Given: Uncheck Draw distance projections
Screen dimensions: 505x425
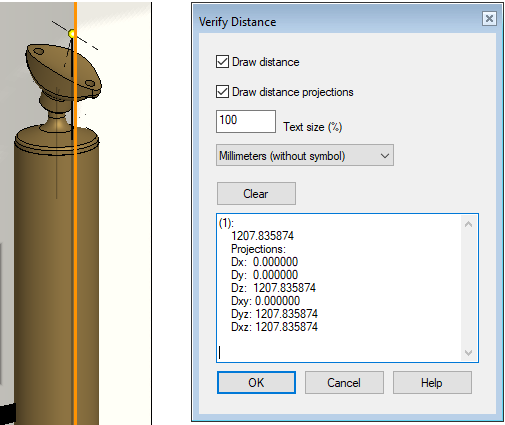Looking at the screenshot, I should [x=222, y=91].
